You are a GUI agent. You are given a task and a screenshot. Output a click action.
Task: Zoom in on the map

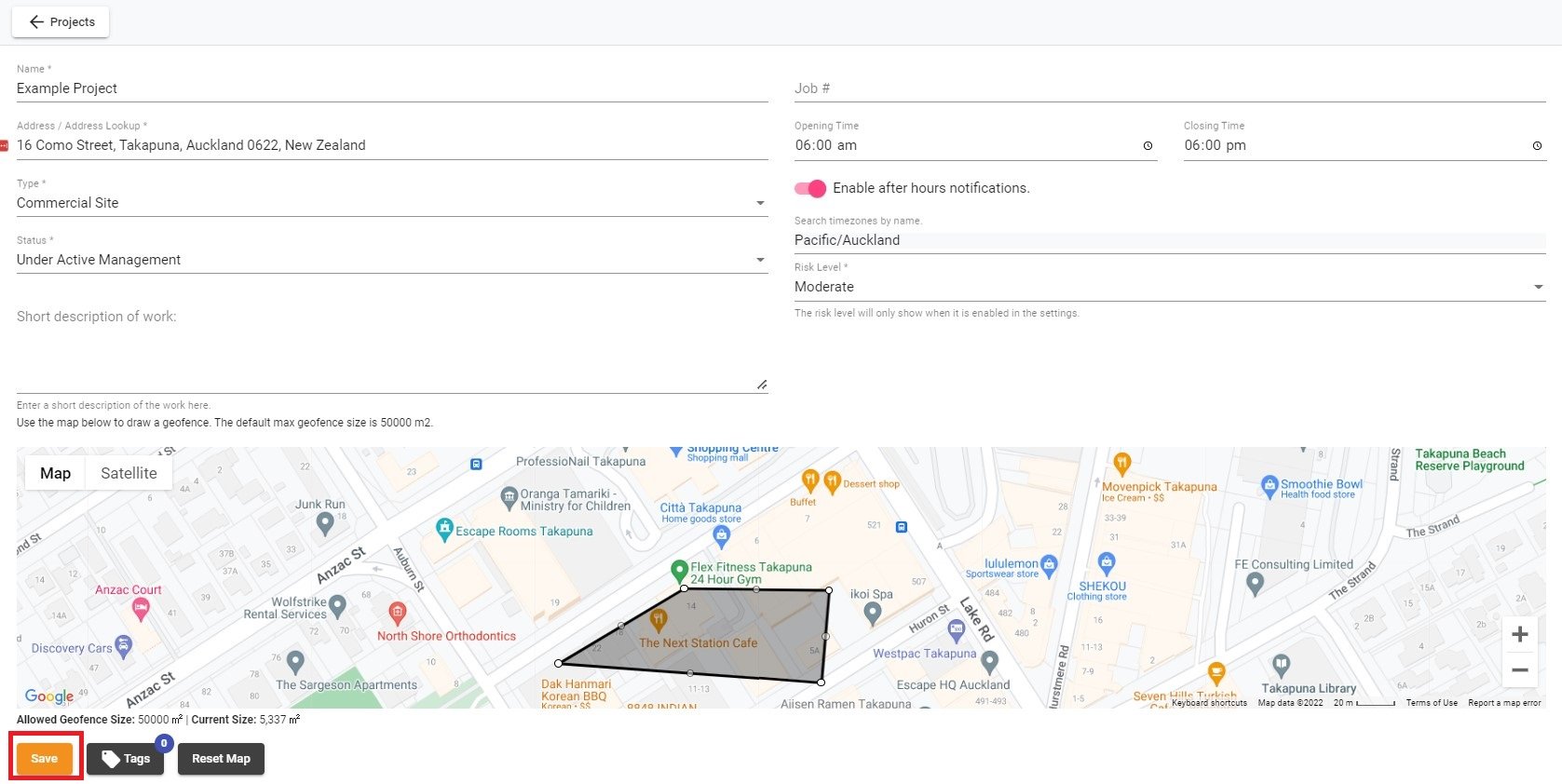(1520, 634)
